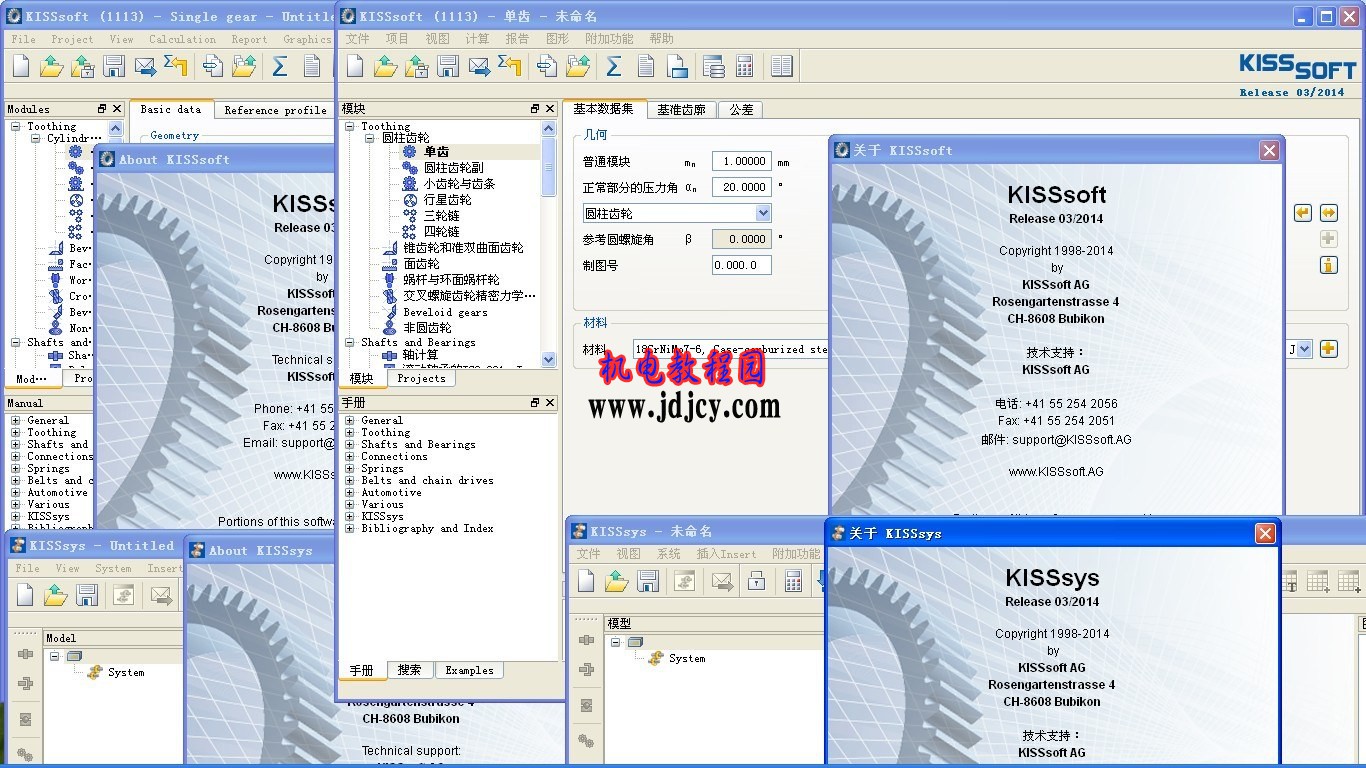Open database tool icon in Chinese KISSsoft toolbar
Viewport: 1366px width, 768px height.
(713, 67)
